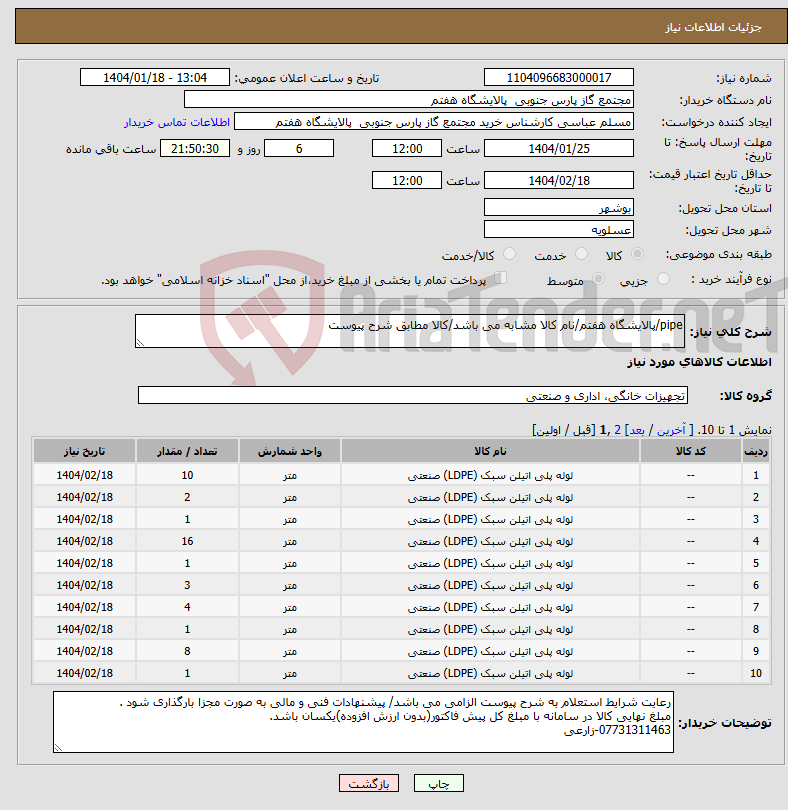Click the buyer organization name field

coord(408,100)
